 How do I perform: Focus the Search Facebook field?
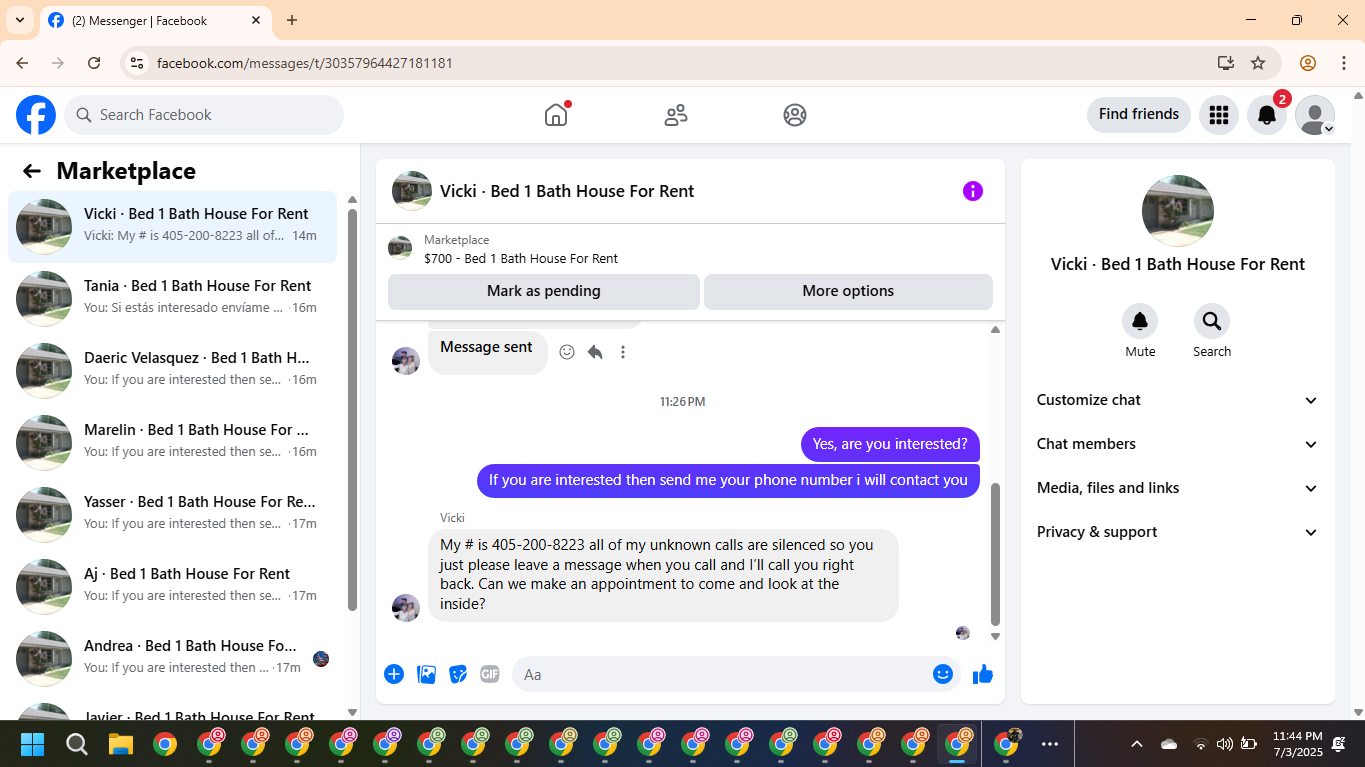[204, 115]
